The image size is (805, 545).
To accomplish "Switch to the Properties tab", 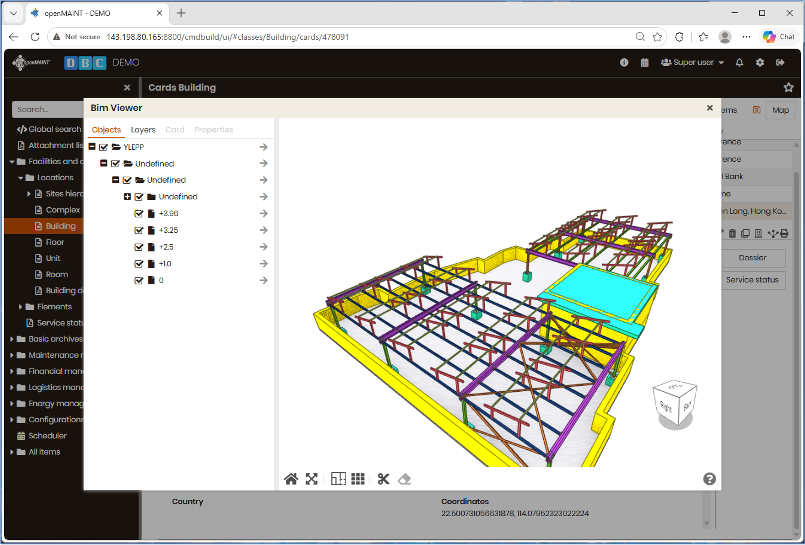I will coord(214,130).
